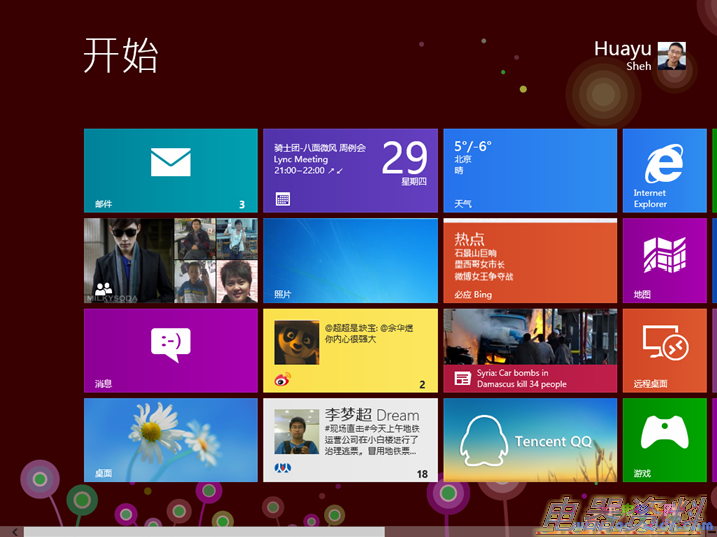Launch Tencent QQ penguin tile

[x=530, y=440]
